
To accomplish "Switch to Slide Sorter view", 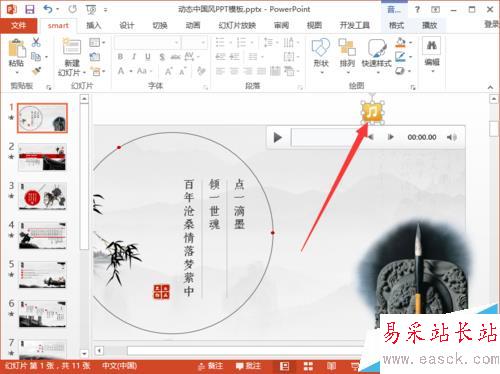I will point(308,366).
